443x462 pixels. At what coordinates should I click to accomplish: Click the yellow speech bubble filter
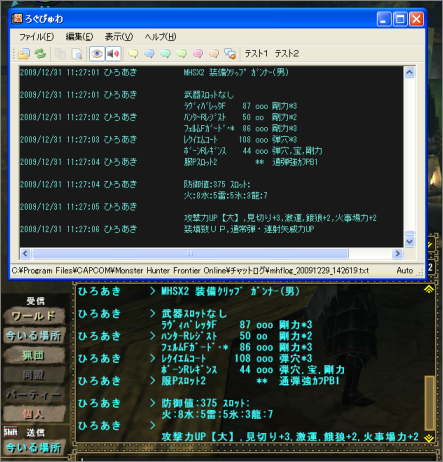click(x=133, y=54)
